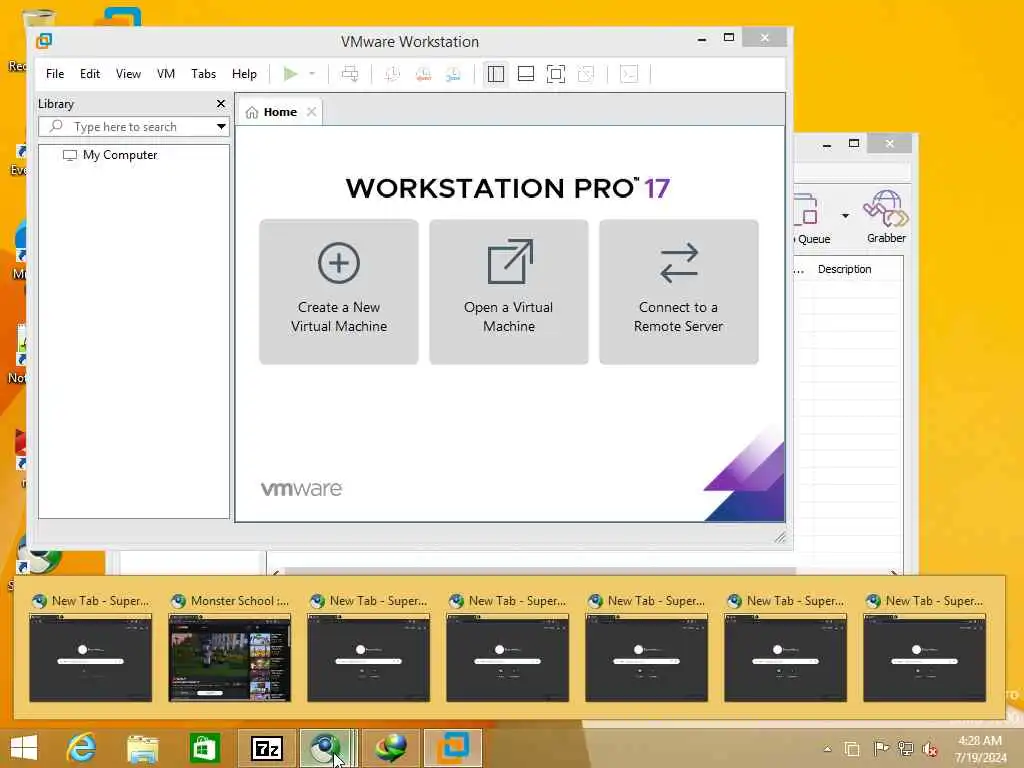This screenshot has height=768, width=1024.
Task: Click Connect to a Remote Server
Action: [x=679, y=292]
